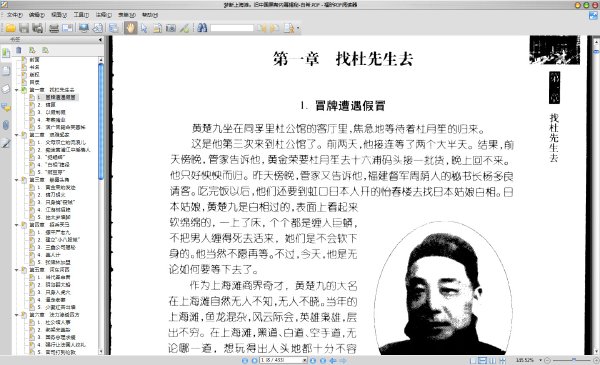The width and height of the screenshot is (600, 365).
Task: Switch to single page view mode
Action: pos(473,360)
